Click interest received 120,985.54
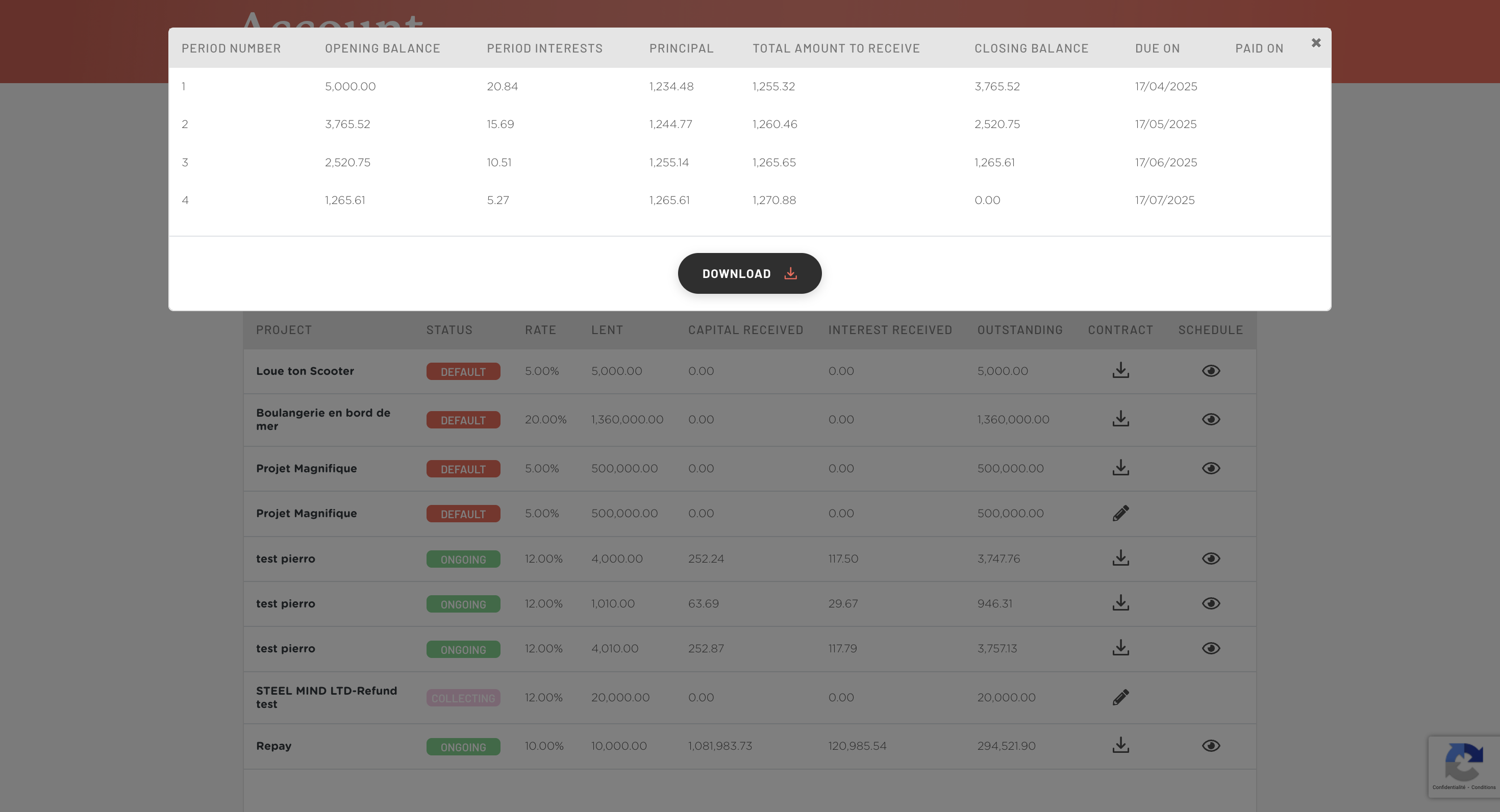1500x812 pixels. [857, 746]
